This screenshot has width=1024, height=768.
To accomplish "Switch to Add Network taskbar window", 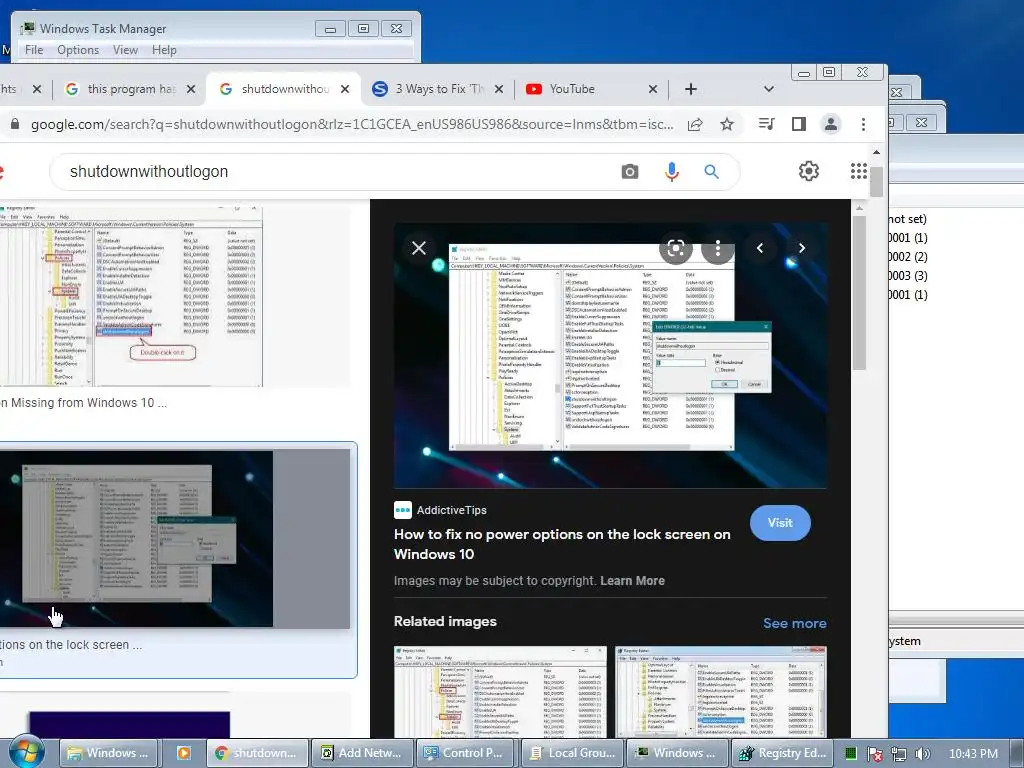I will pos(362,753).
